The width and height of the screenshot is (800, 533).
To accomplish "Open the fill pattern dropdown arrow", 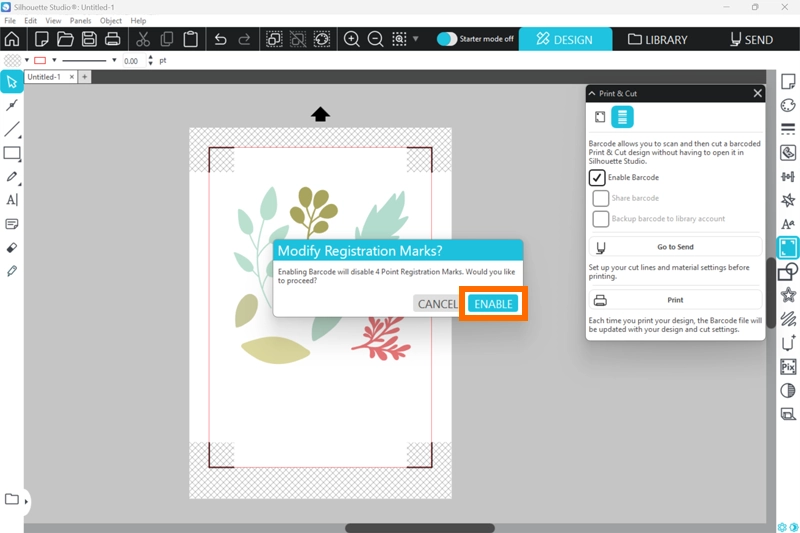I will tap(27, 60).
